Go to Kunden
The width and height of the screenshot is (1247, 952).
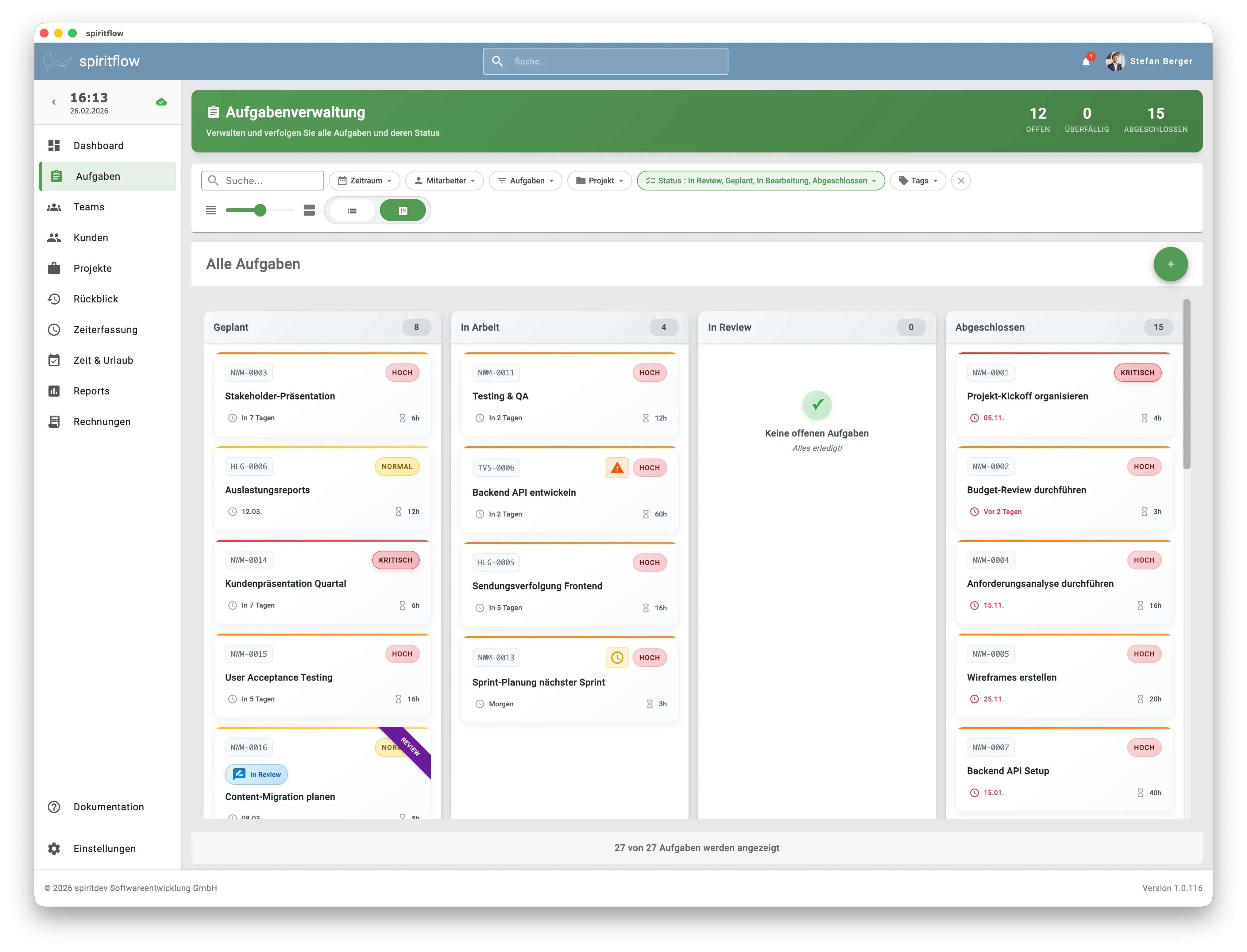pos(108,237)
